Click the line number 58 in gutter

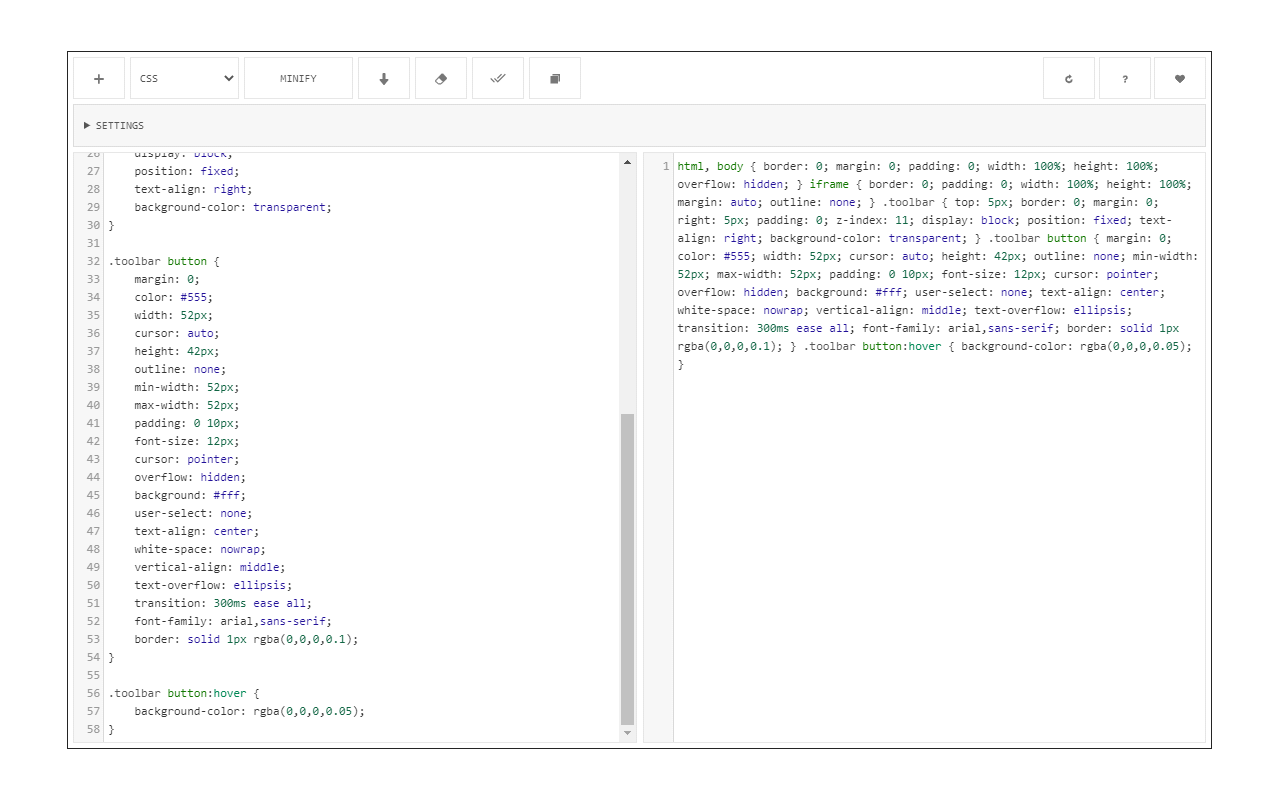(93, 729)
